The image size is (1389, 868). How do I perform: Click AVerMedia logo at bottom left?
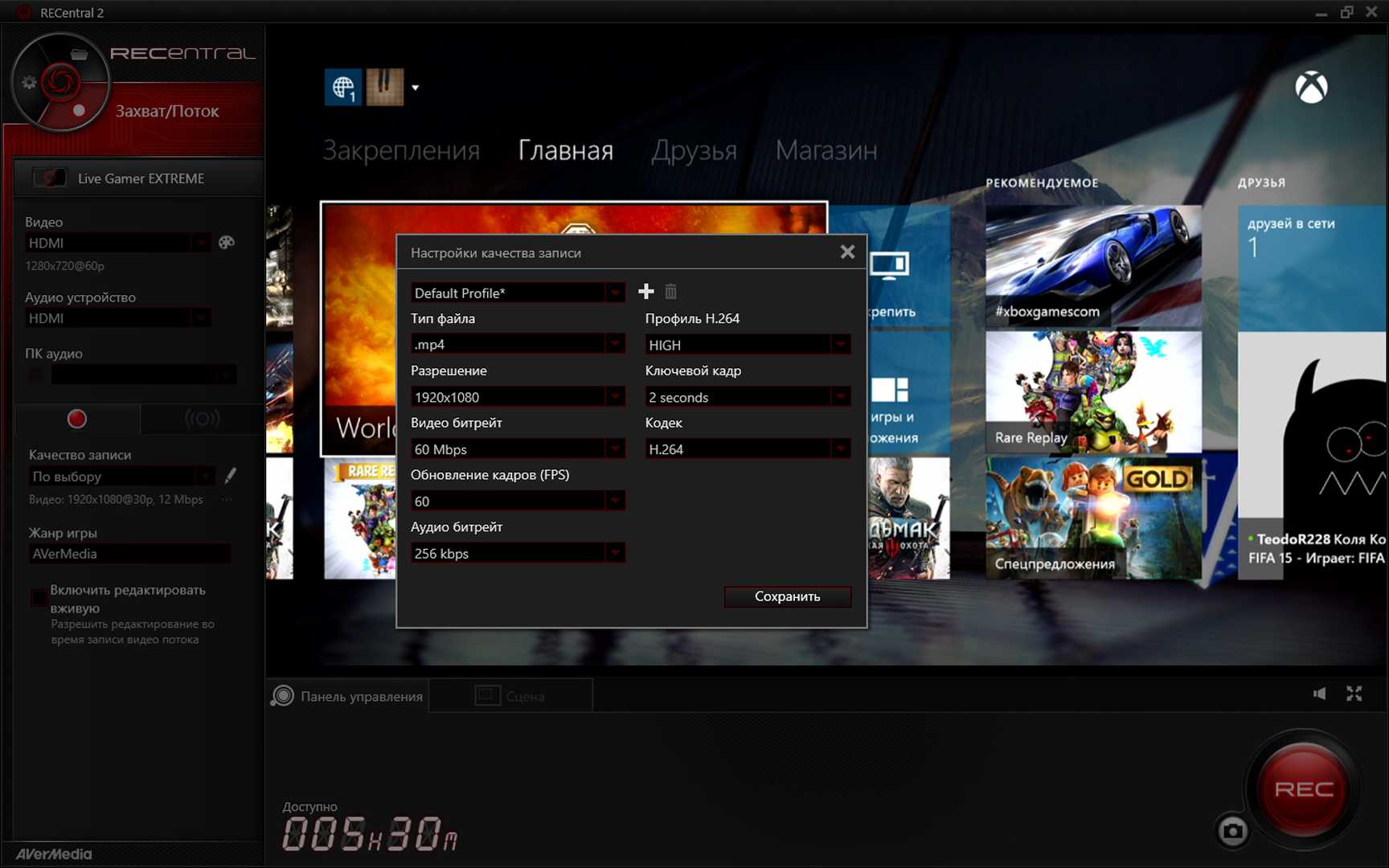pyautogui.click(x=54, y=854)
